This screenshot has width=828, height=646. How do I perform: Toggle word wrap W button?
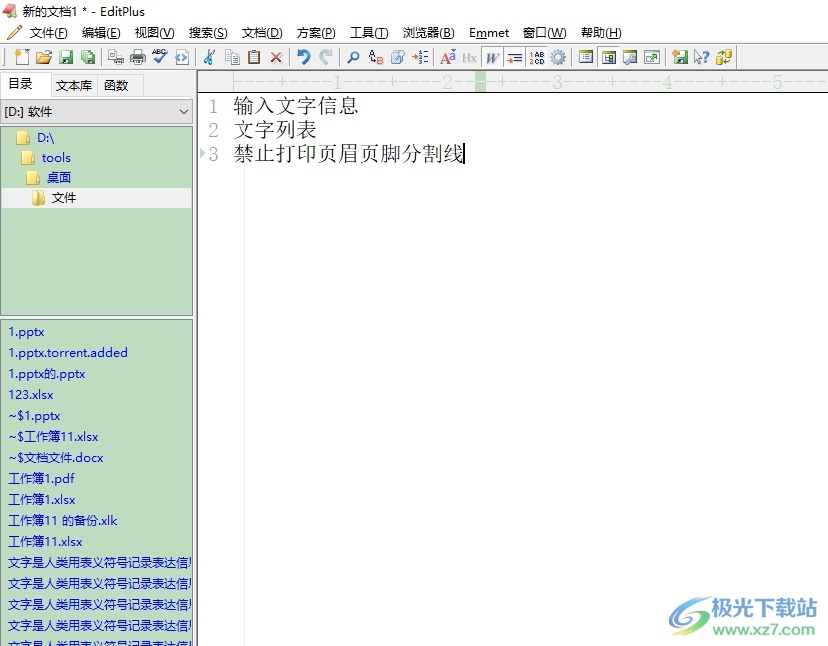[x=492, y=57]
